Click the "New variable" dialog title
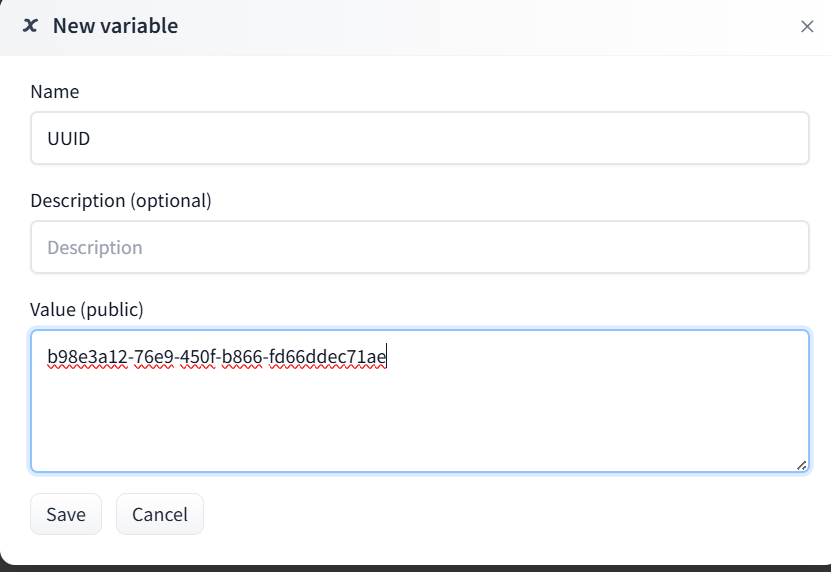This screenshot has height=572, width=831. click(x=115, y=26)
